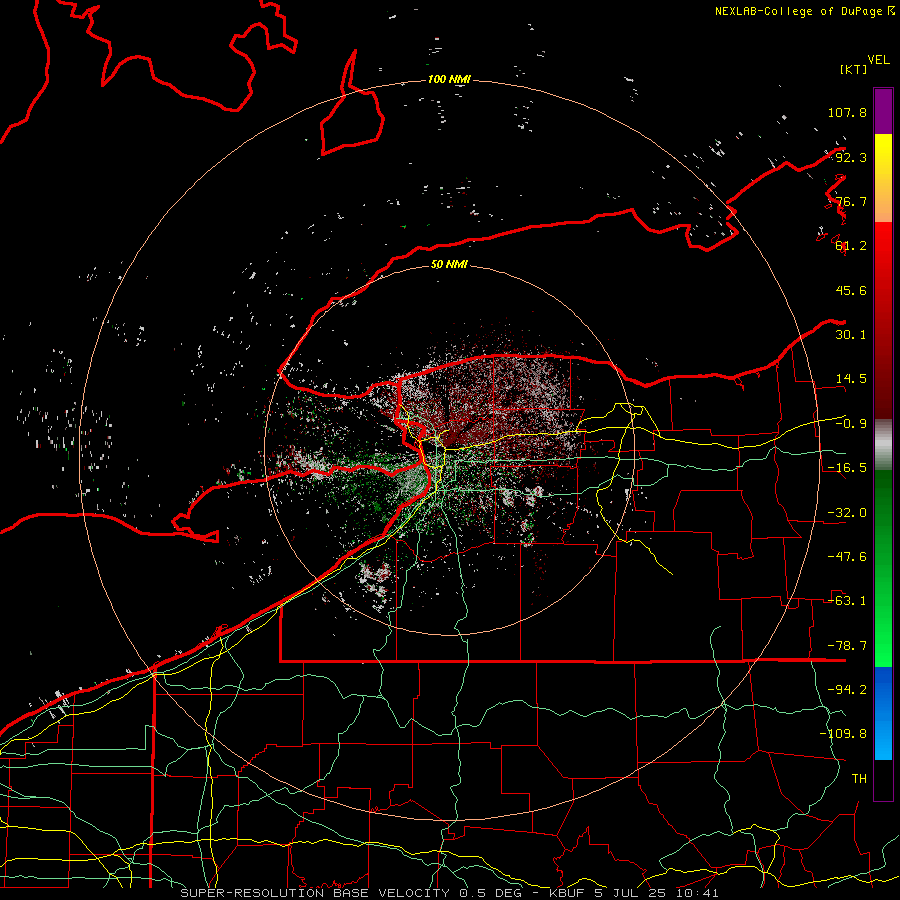Click the 45.6 velocity scale value
The image size is (900, 900).
[851, 290]
